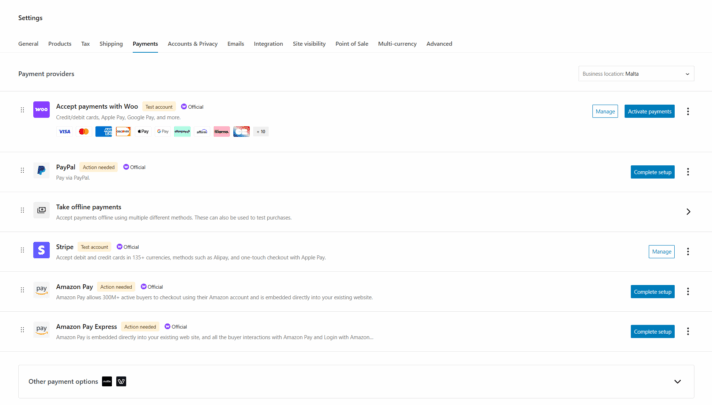This screenshot has width=712, height=405.
Task: Click the Test account badge on Stripe
Action: coord(94,247)
